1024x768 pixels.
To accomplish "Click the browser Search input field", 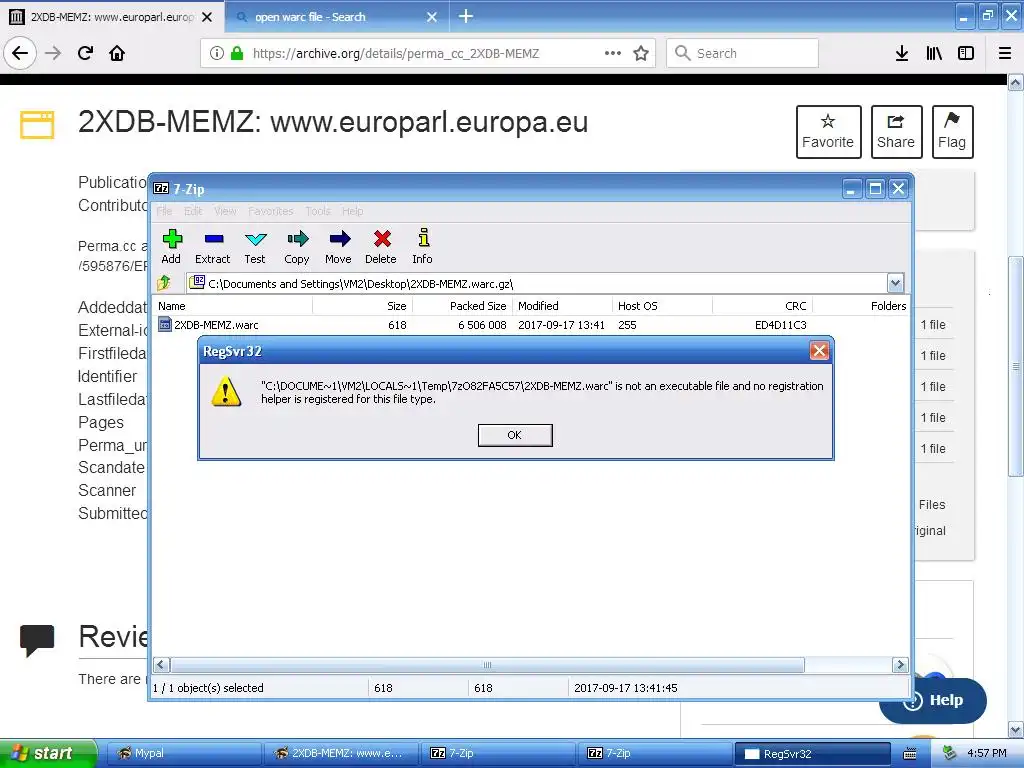I will point(743,53).
